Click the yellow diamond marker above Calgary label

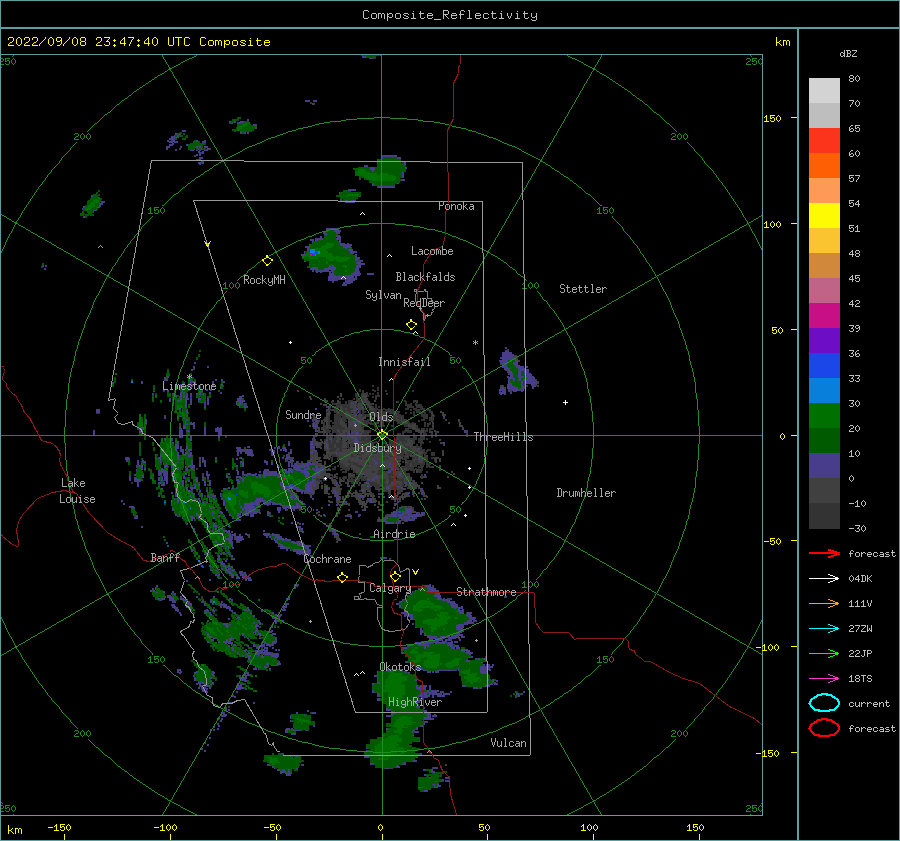click(395, 576)
